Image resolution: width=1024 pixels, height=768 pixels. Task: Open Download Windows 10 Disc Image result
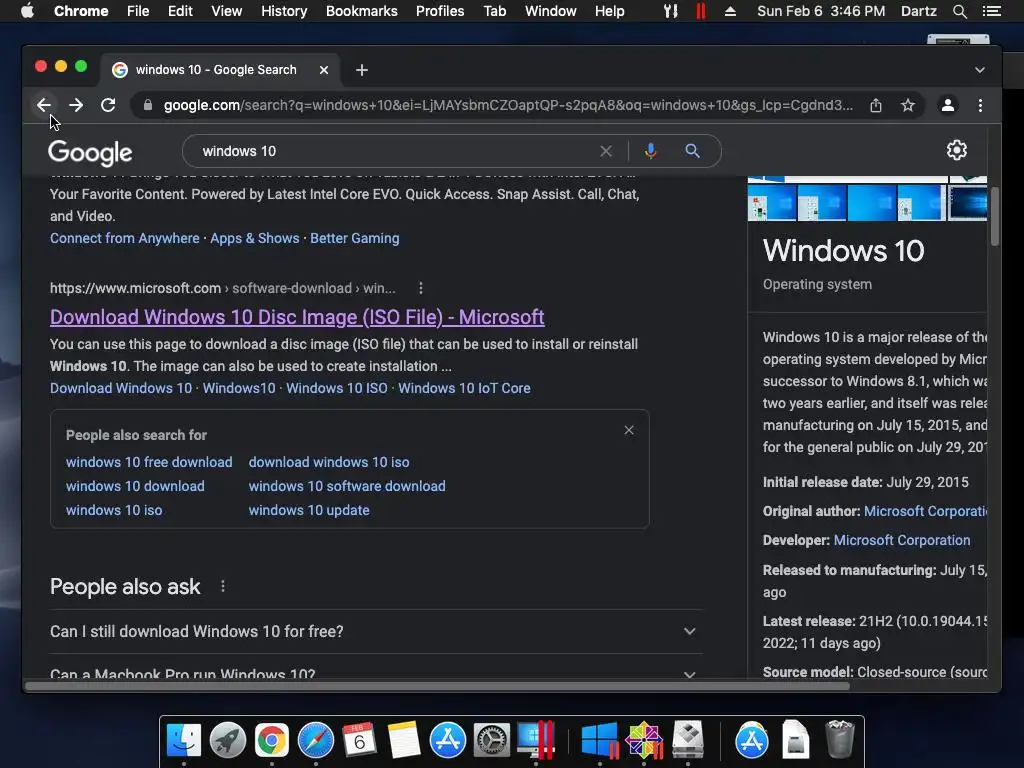(x=297, y=317)
